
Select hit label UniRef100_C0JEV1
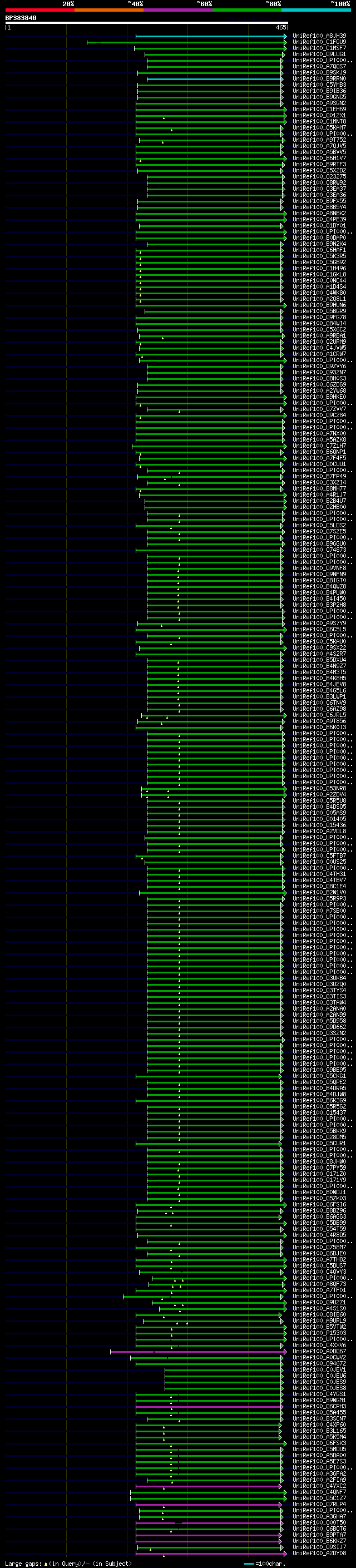coord(319,1369)
